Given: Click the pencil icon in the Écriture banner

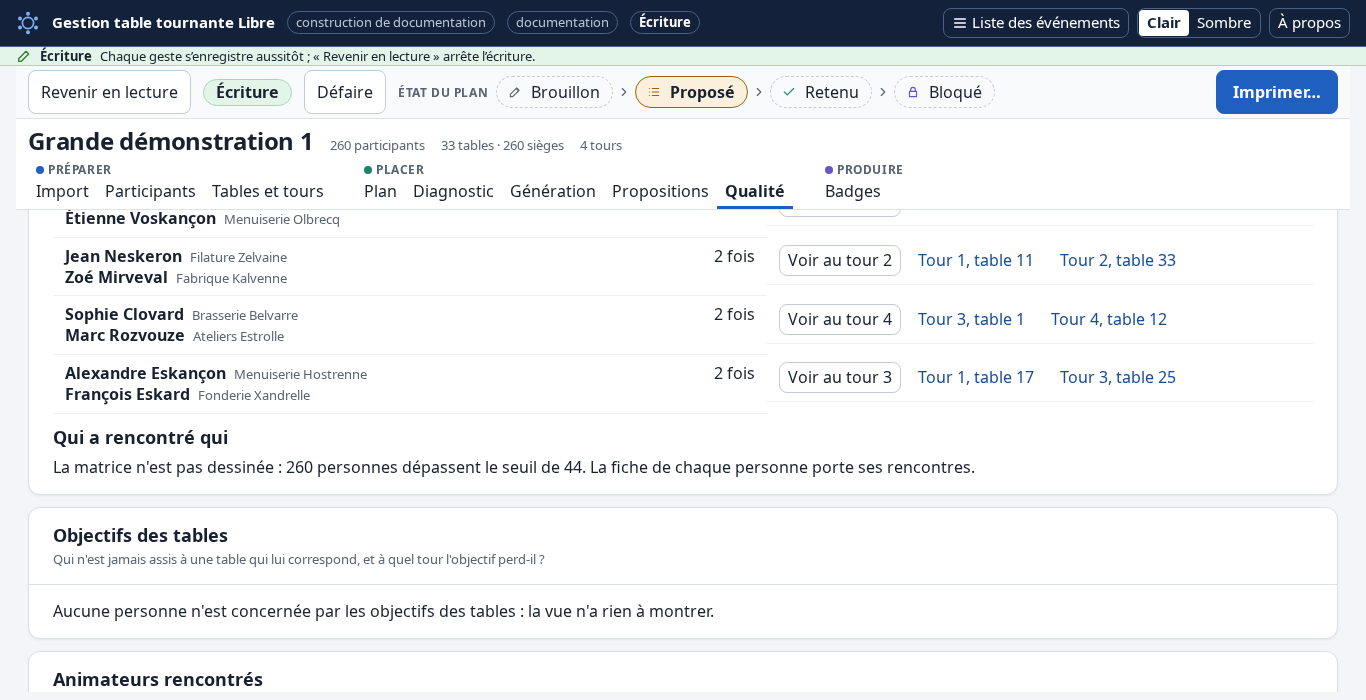Looking at the screenshot, I should tap(24, 56).
